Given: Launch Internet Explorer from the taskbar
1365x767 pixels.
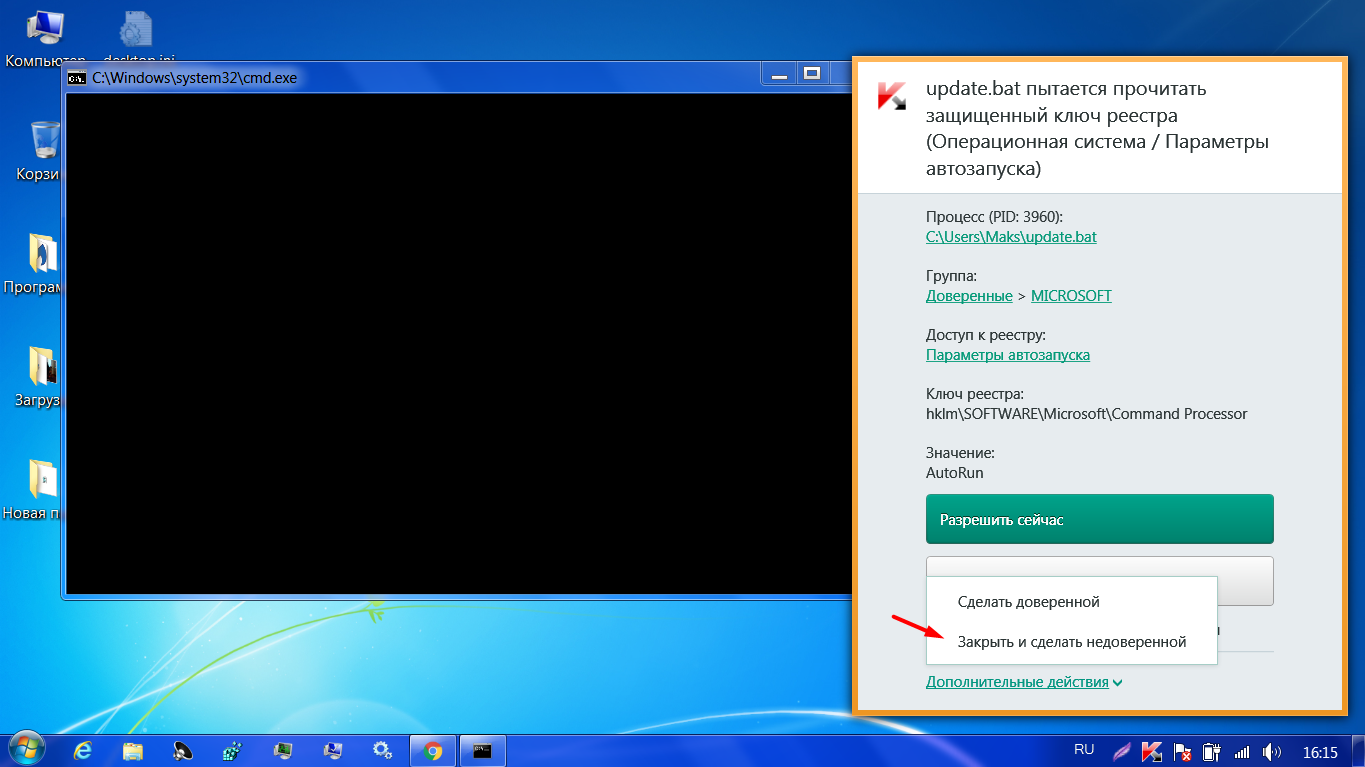Looking at the screenshot, I should pos(84,751).
